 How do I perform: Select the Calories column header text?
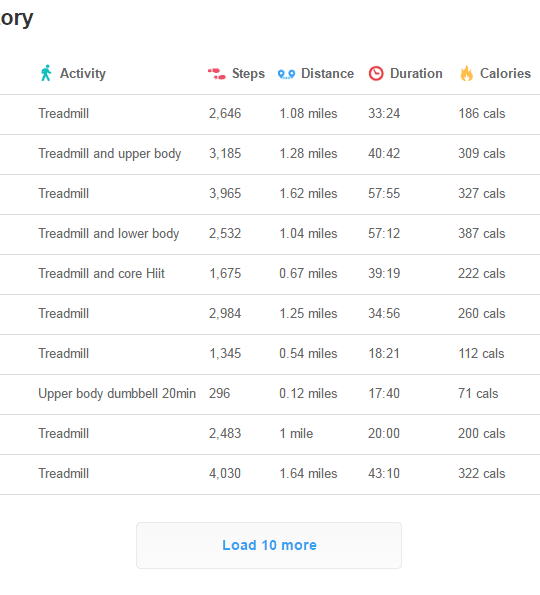point(505,73)
